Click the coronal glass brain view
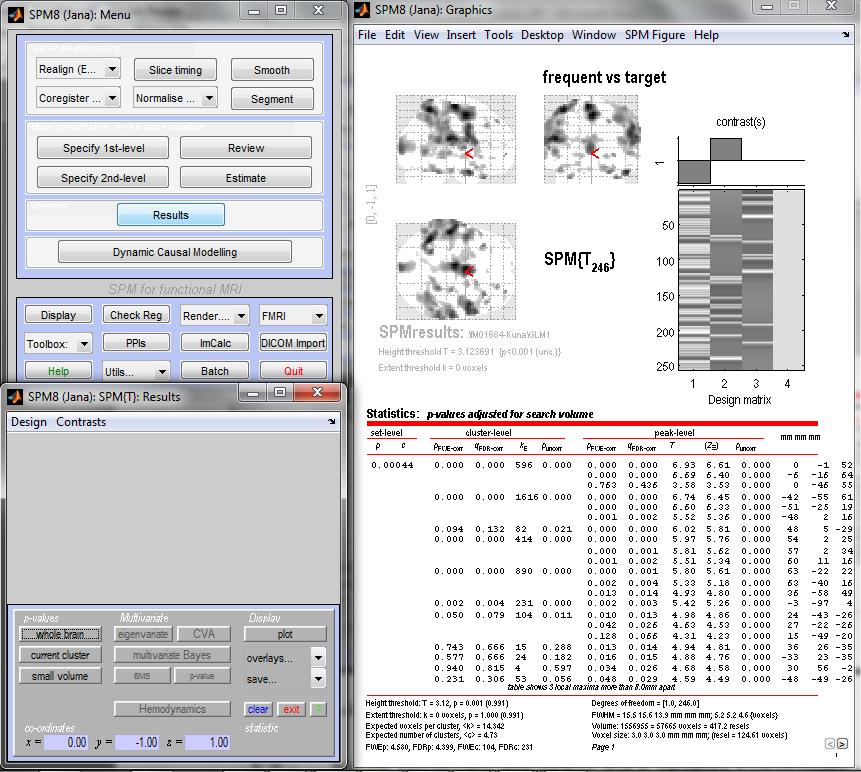 (x=591, y=139)
